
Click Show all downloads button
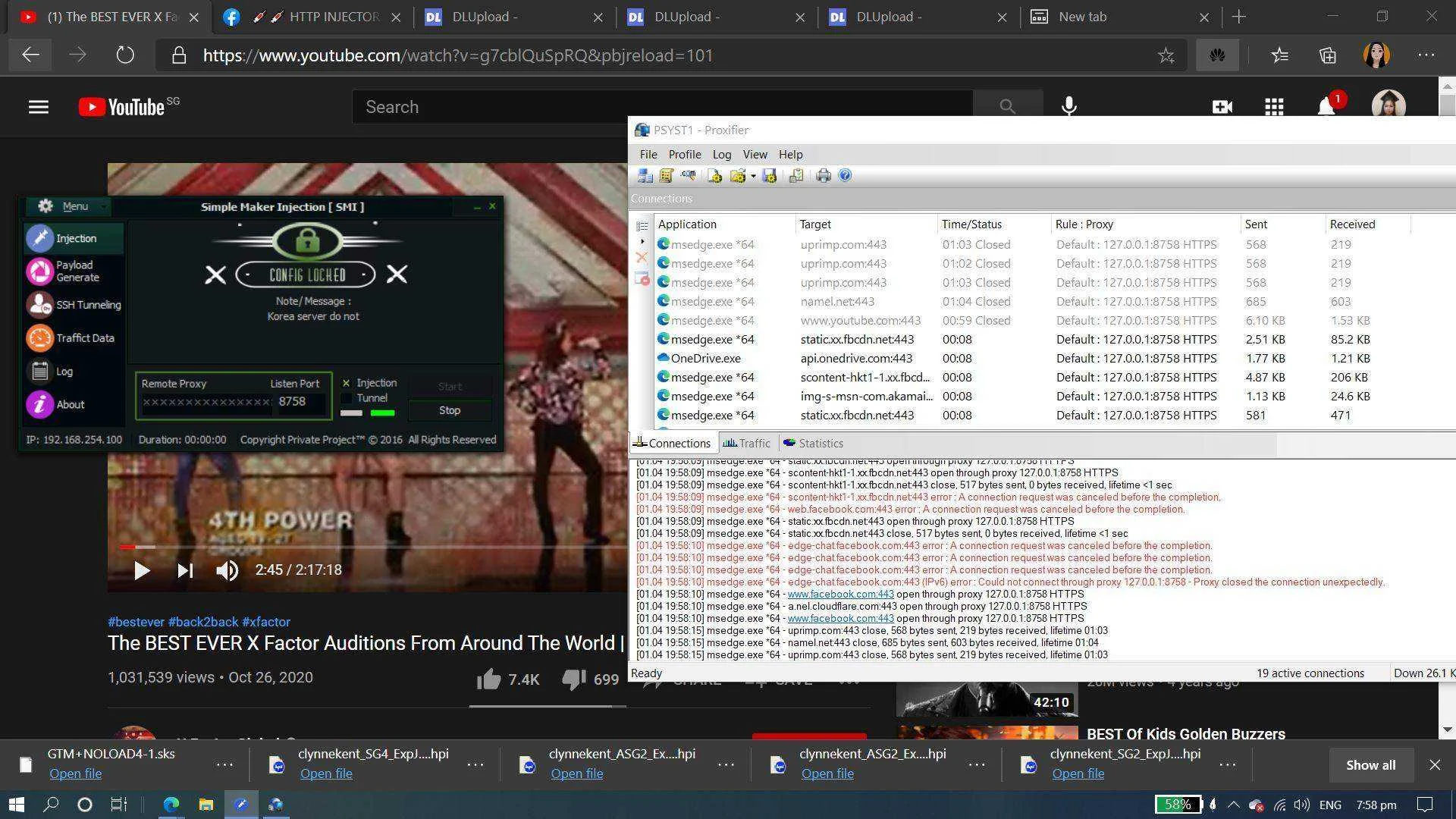[1370, 765]
